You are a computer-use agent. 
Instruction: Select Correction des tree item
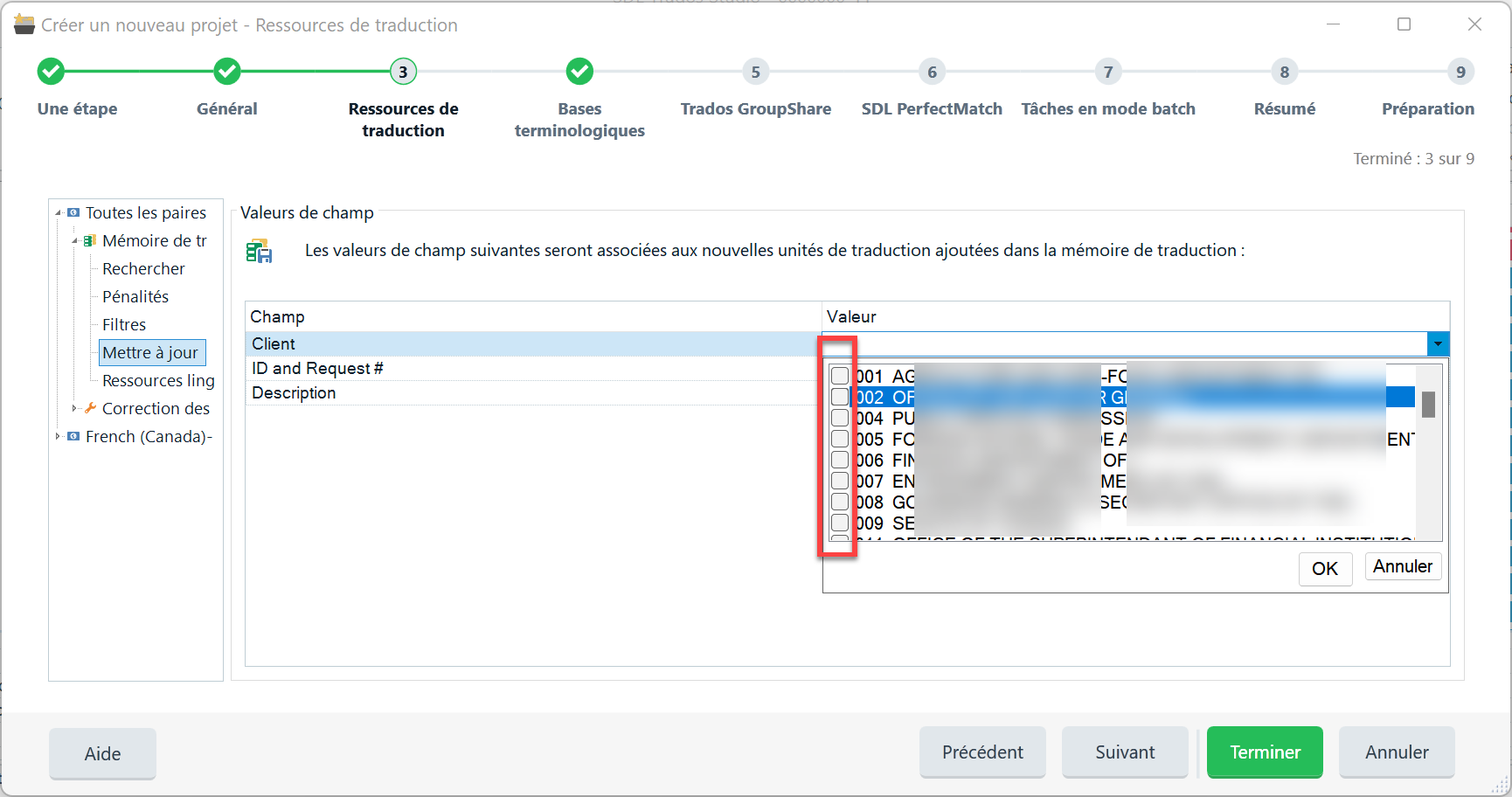pos(156,408)
